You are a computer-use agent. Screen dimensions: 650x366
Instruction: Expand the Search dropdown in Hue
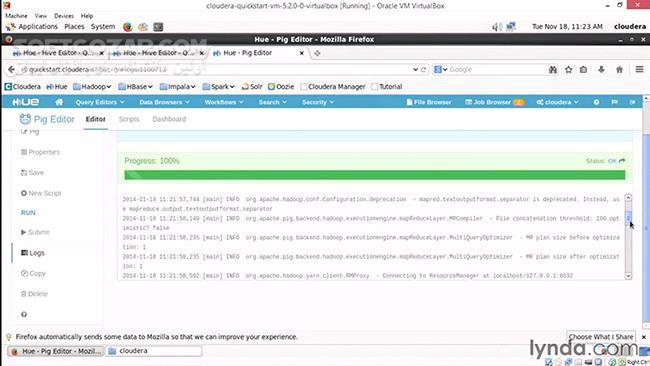tap(272, 102)
